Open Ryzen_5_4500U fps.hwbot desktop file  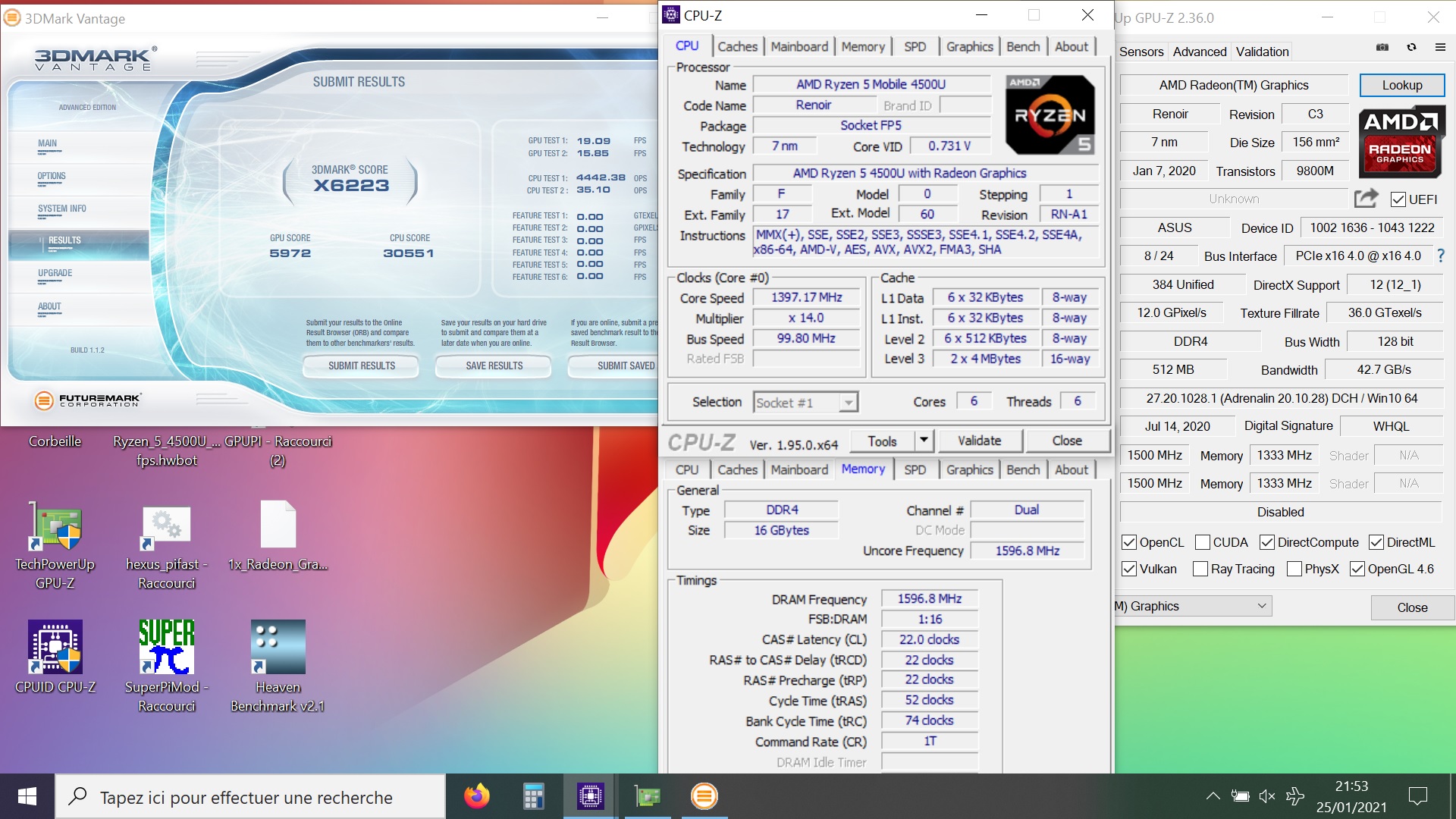pos(166,450)
